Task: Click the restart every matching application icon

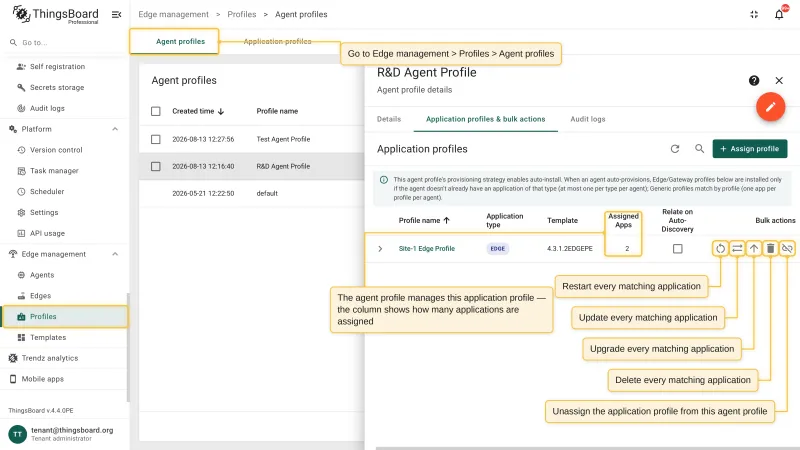Action: 720,248
